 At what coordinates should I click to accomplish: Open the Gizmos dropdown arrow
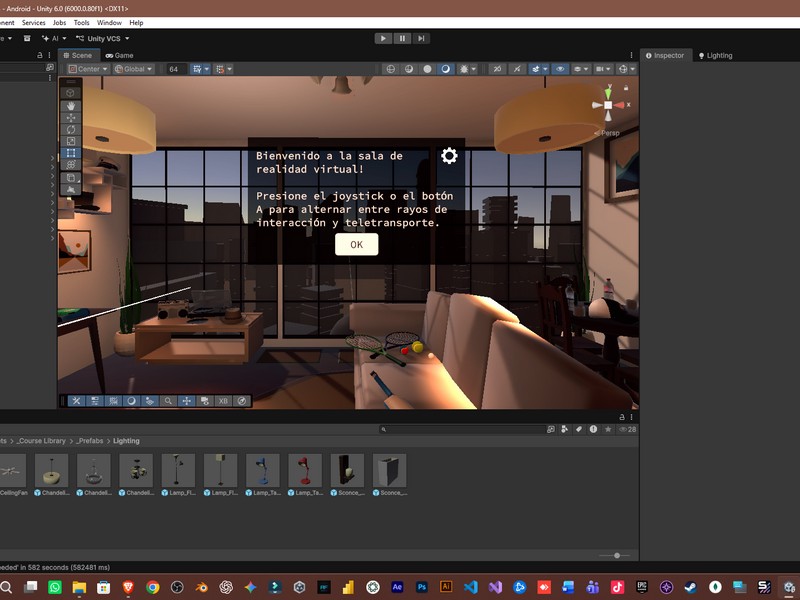(x=633, y=69)
